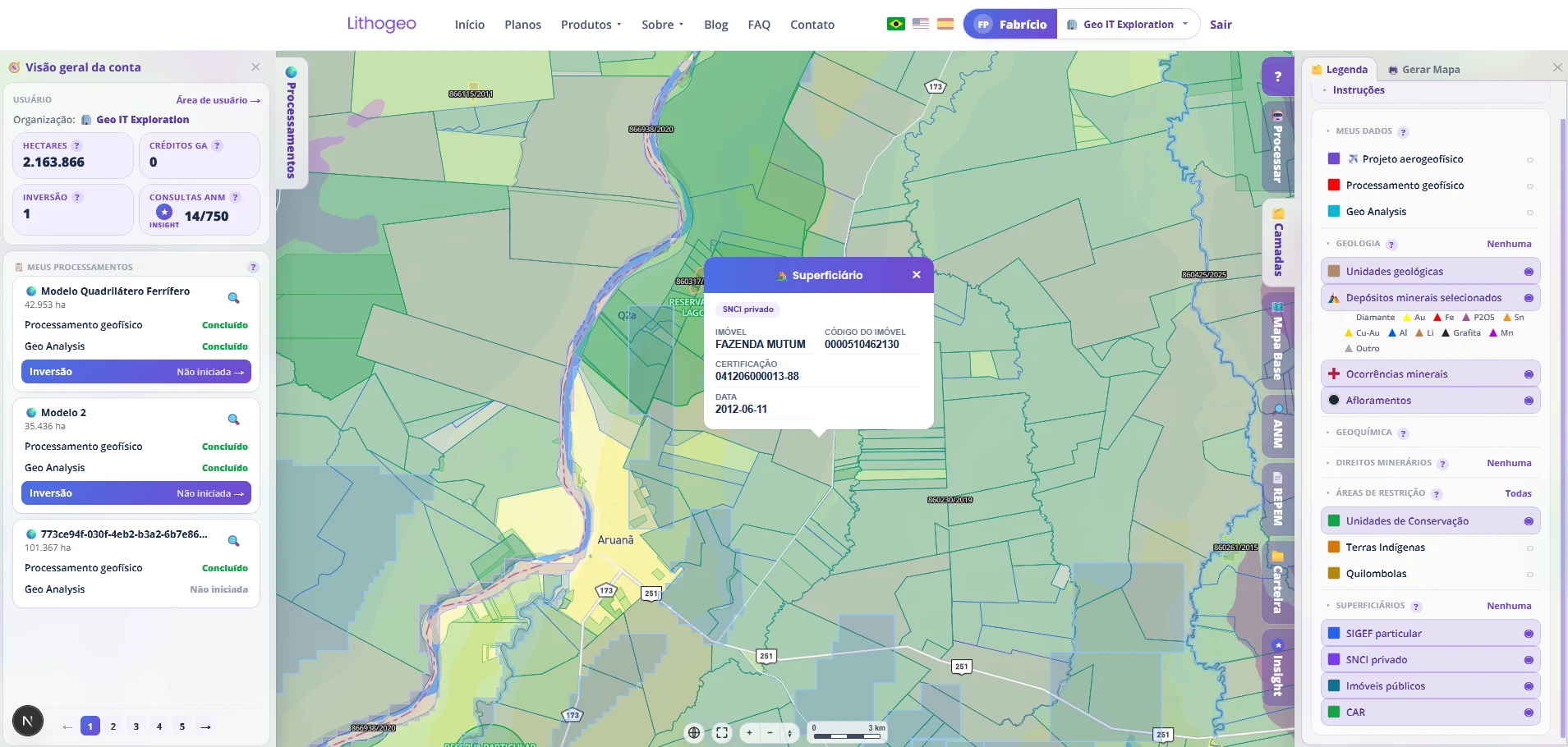
Task: Switch language to the US flag
Action: pyautogui.click(x=921, y=24)
